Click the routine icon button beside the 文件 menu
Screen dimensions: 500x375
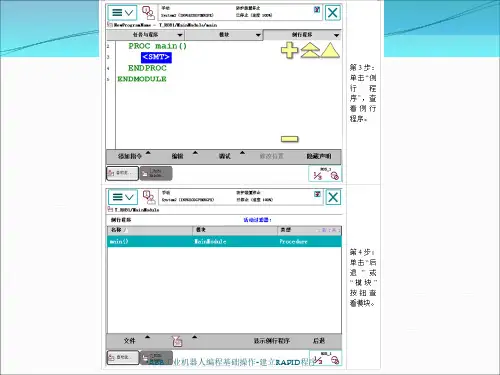click(177, 341)
